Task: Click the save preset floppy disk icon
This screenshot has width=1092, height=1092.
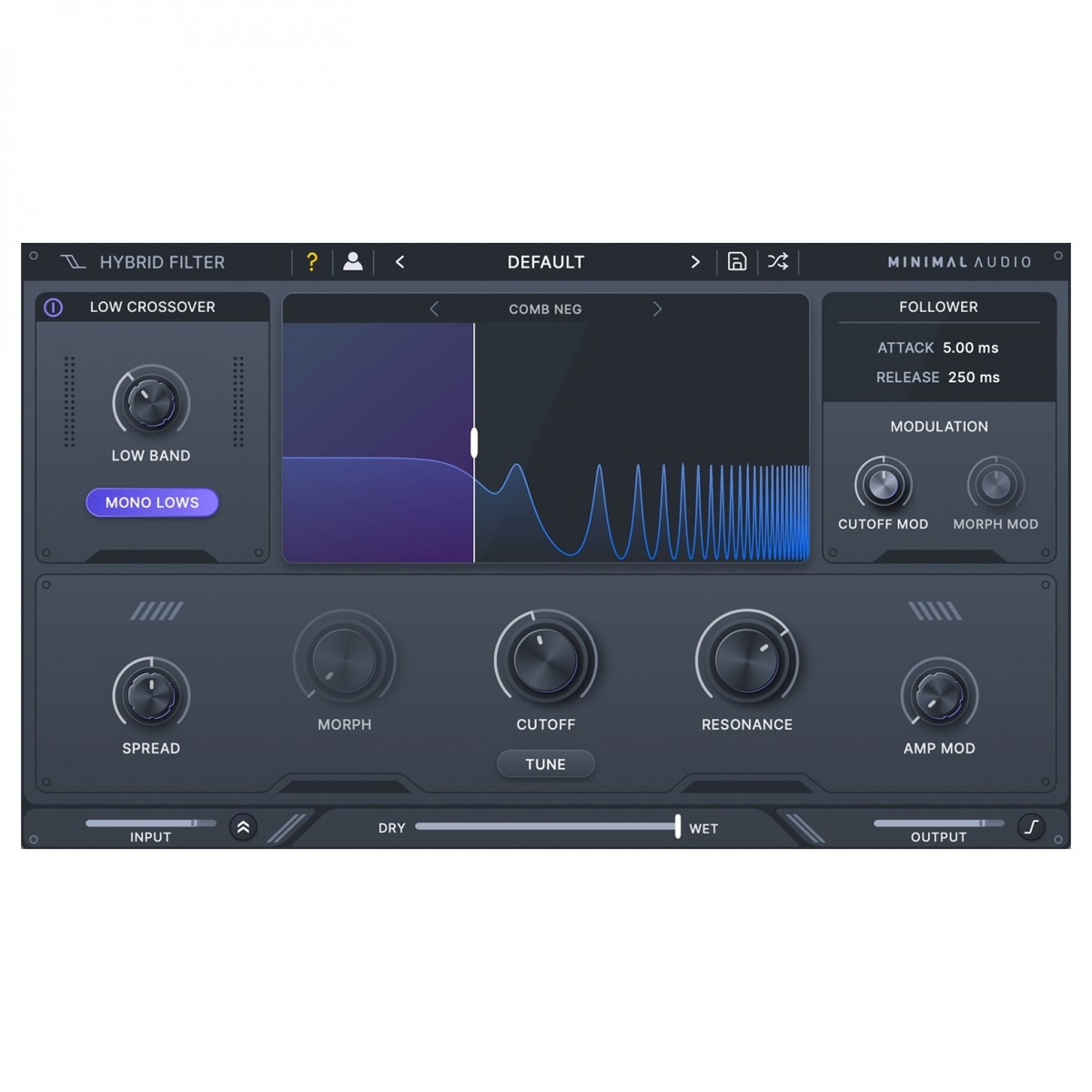Action: tap(737, 262)
